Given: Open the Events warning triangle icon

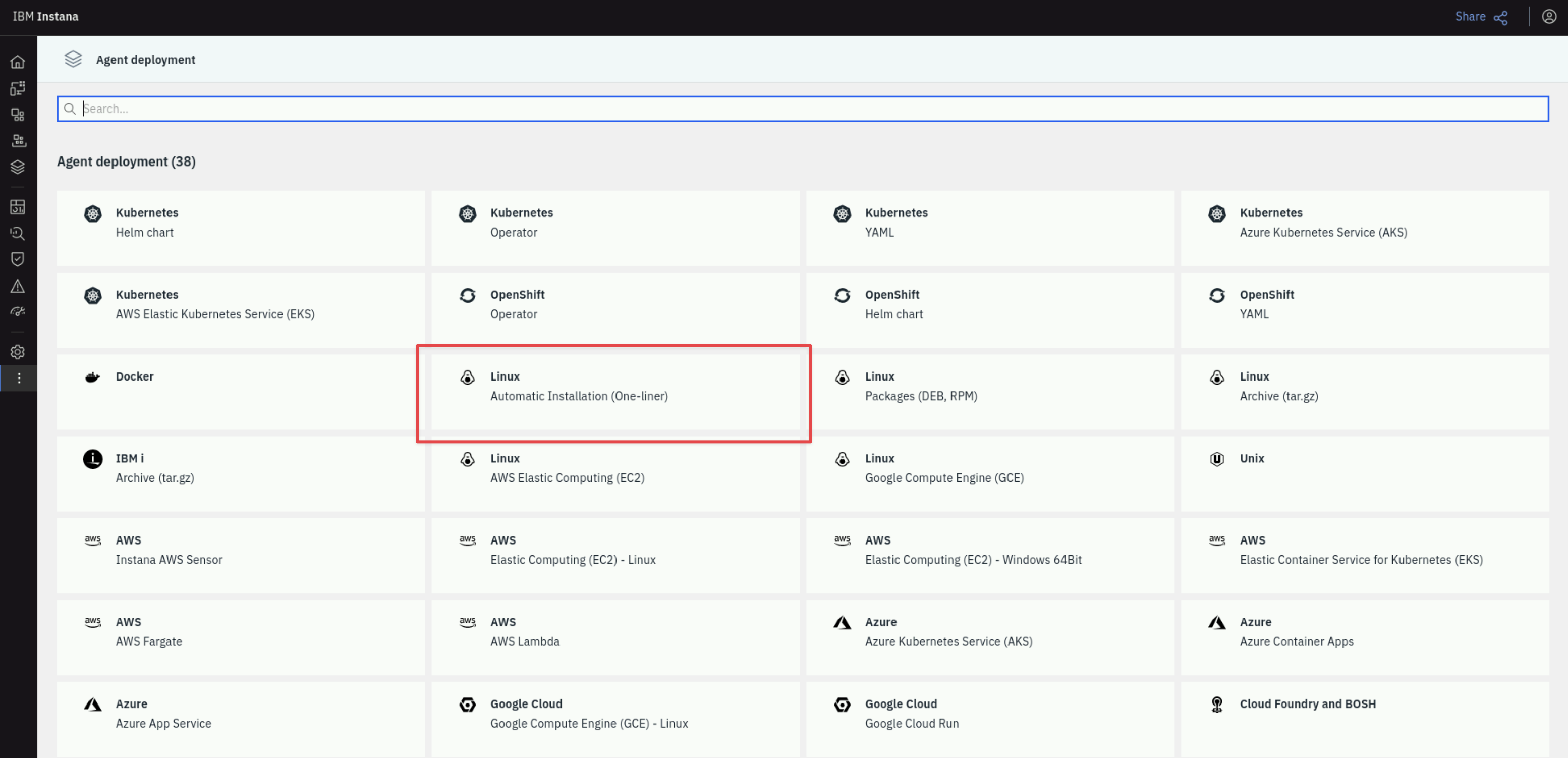Looking at the screenshot, I should pos(18,286).
